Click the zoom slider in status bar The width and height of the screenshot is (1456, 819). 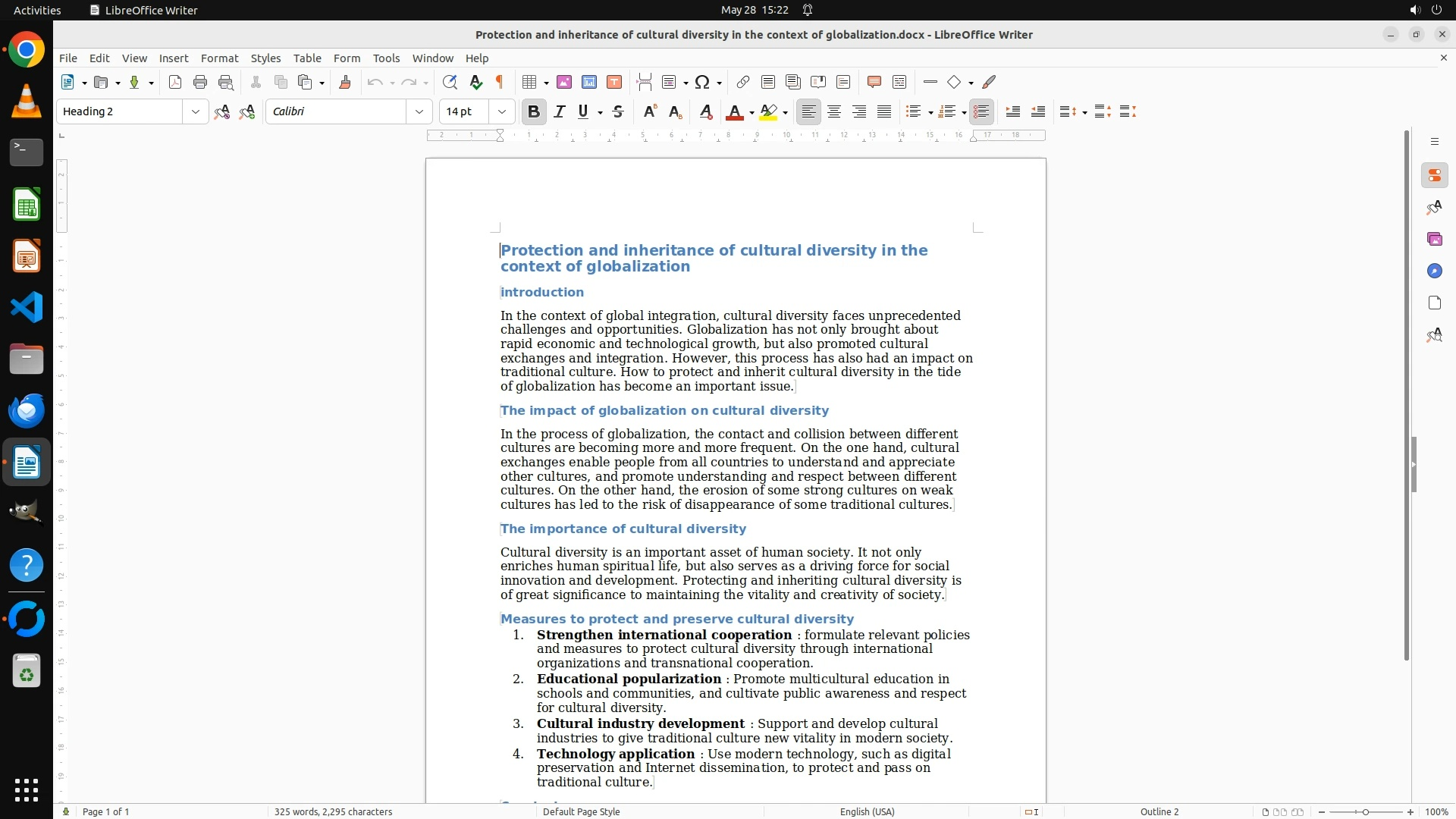pyautogui.click(x=1365, y=812)
